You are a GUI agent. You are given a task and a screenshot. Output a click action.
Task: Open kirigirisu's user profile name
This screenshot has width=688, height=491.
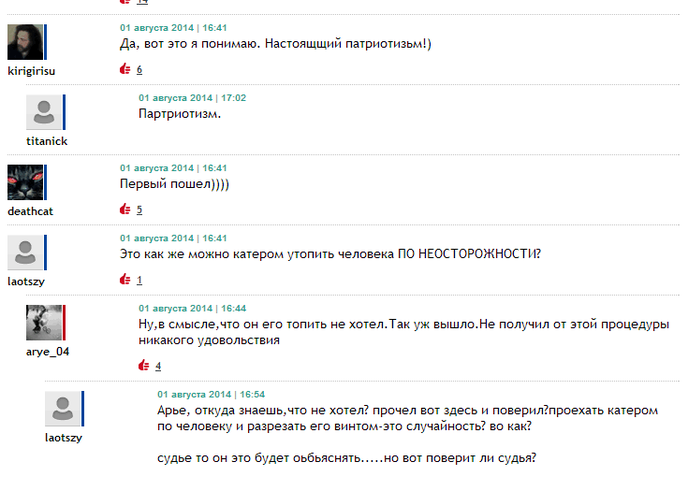(32, 71)
